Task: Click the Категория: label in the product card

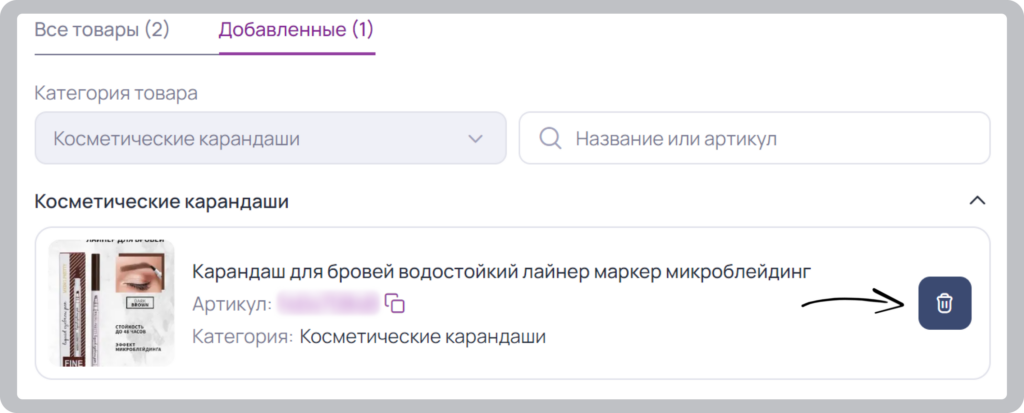Action: pos(242,337)
